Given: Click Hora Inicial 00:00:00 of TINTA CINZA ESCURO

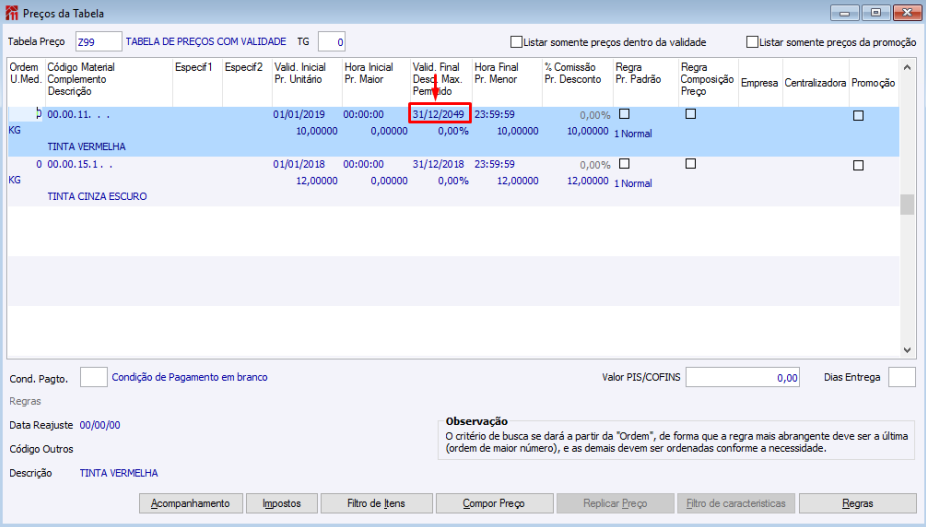Looking at the screenshot, I should coord(363,164).
